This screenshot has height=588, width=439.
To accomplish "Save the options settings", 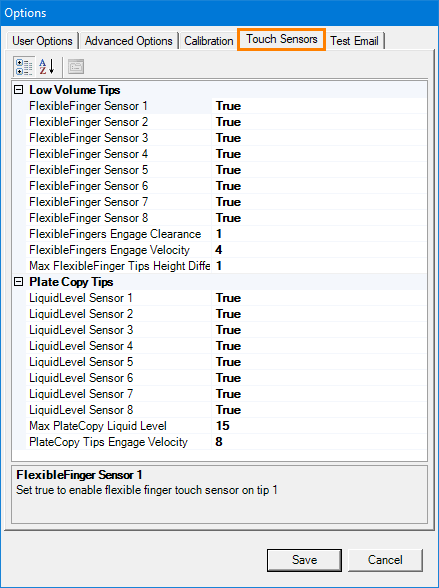I will coord(304,560).
